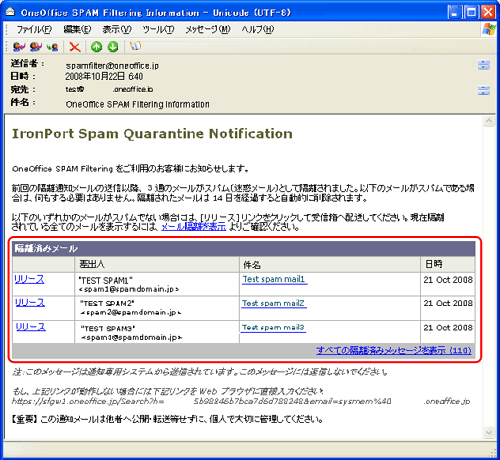Click the Windows flag logo icon
Viewport: 500px width, 460px height.
click(489, 29)
